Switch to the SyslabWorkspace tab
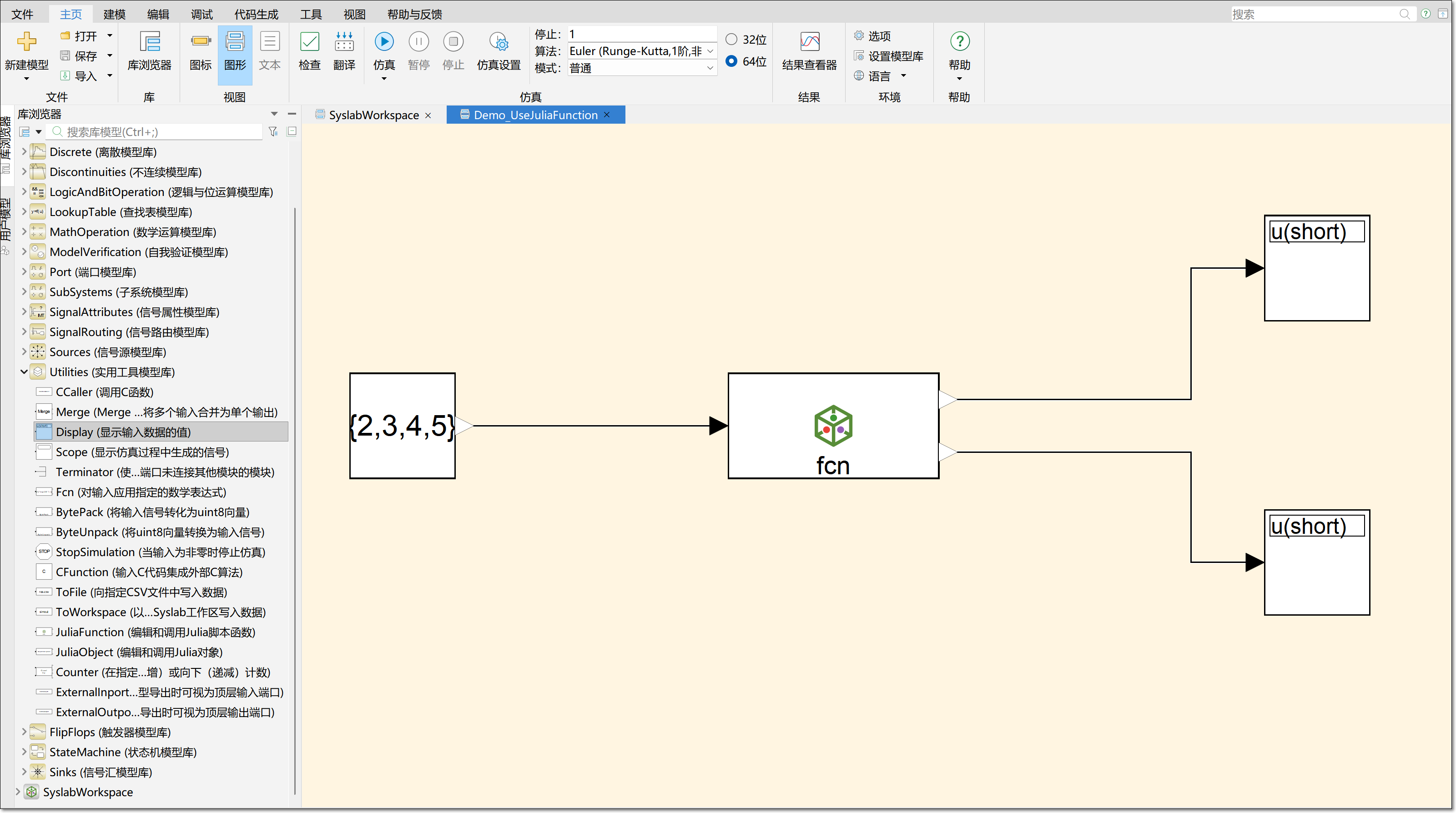Image resolution: width=1456 pixels, height=813 pixels. click(373, 115)
